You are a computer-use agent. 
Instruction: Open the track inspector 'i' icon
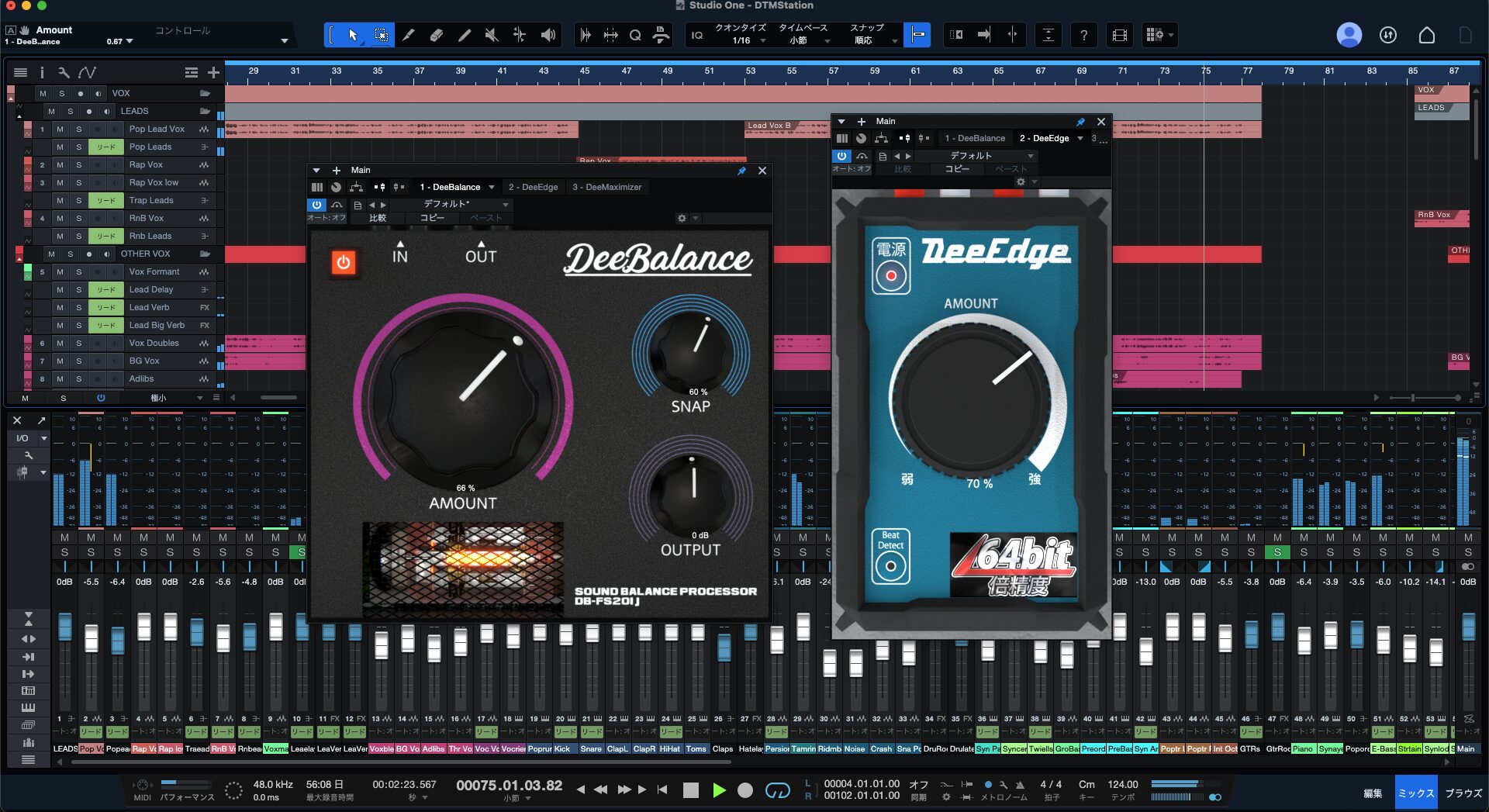(42, 72)
